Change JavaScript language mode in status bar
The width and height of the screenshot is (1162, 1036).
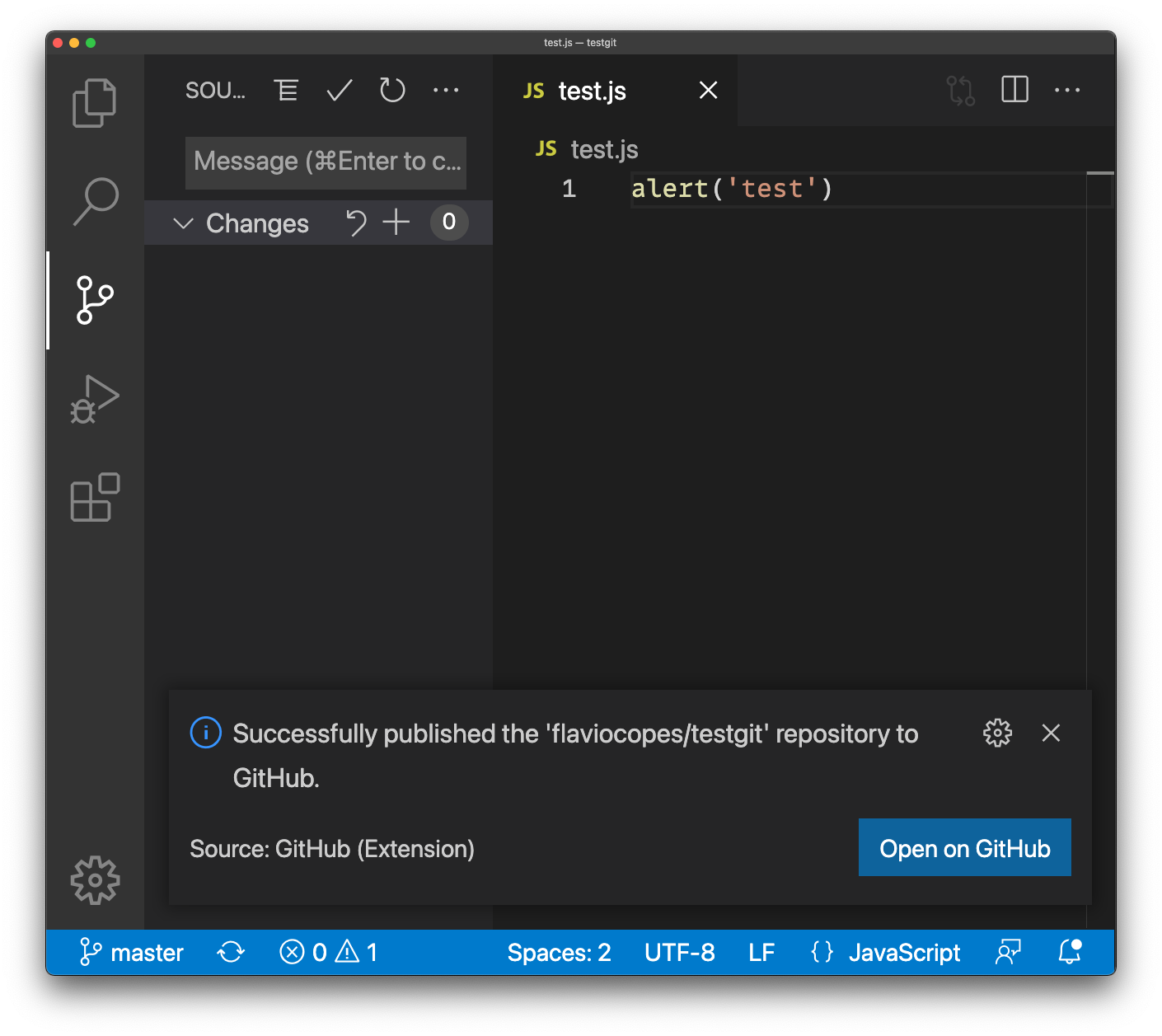pos(904,953)
